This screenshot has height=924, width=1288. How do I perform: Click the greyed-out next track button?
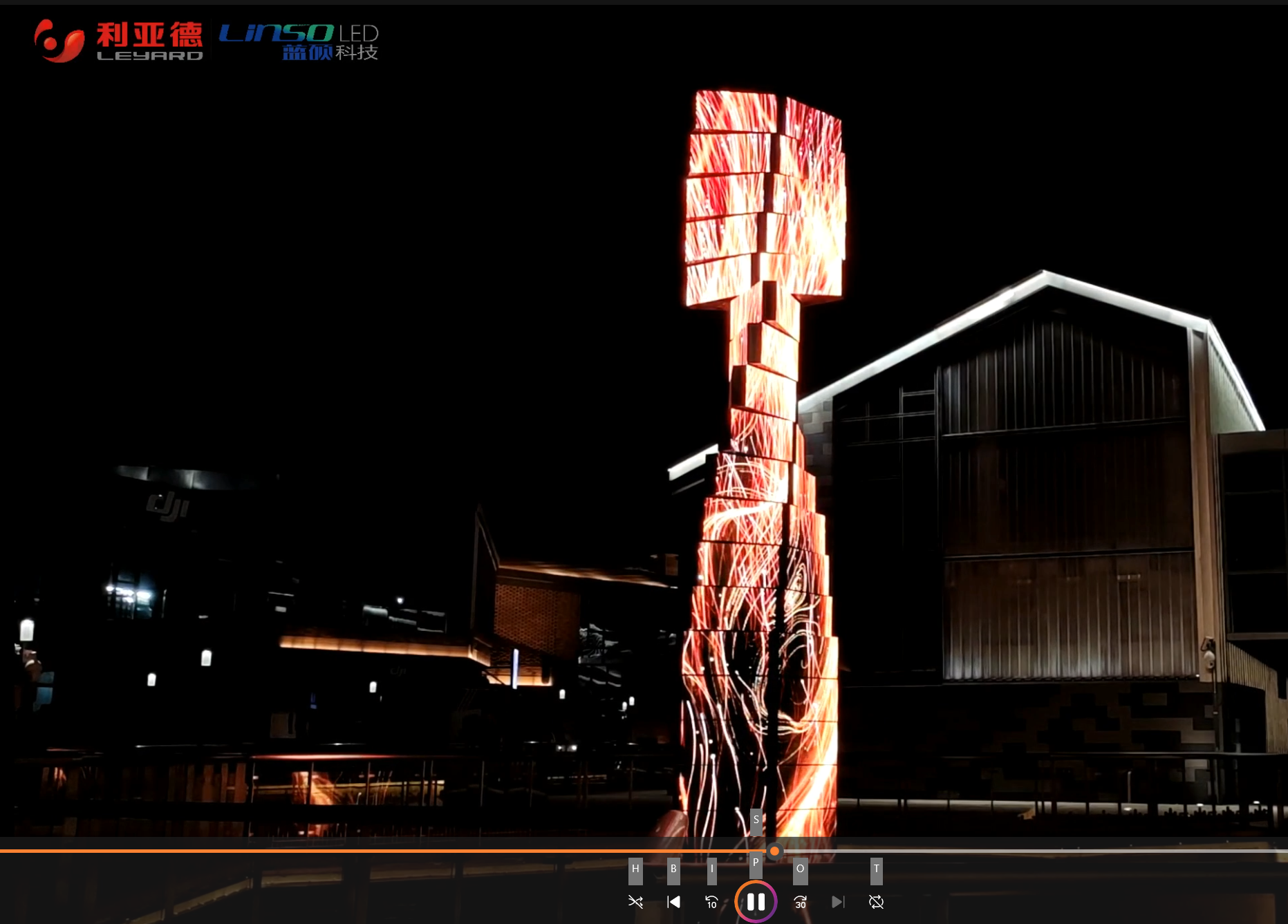point(838,902)
